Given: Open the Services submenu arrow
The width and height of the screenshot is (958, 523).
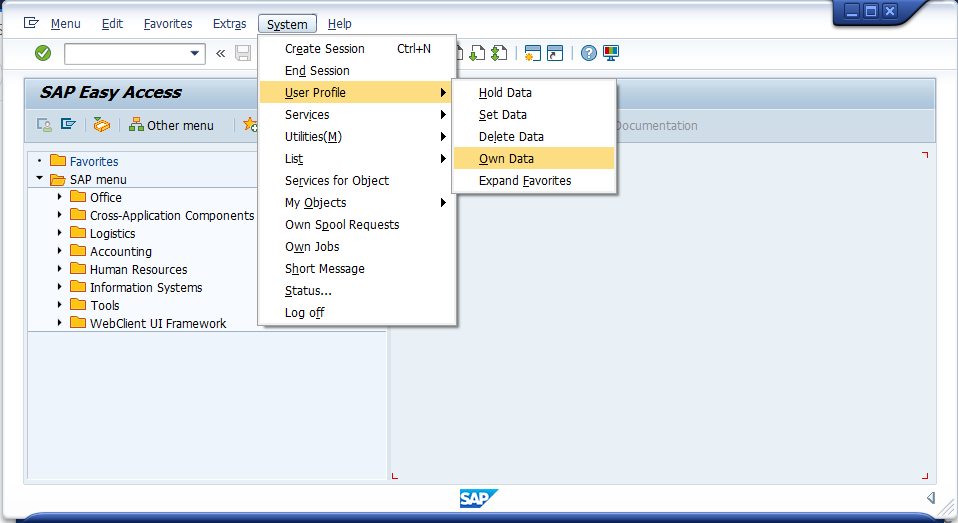Looking at the screenshot, I should click(x=444, y=115).
